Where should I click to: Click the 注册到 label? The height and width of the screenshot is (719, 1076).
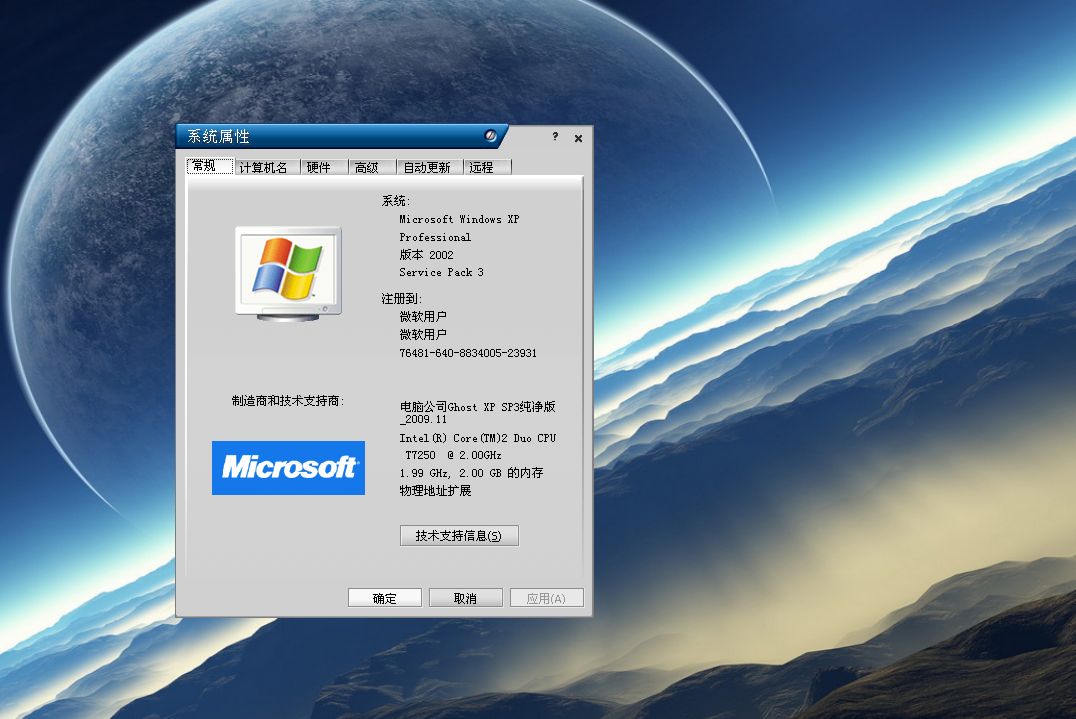401,298
